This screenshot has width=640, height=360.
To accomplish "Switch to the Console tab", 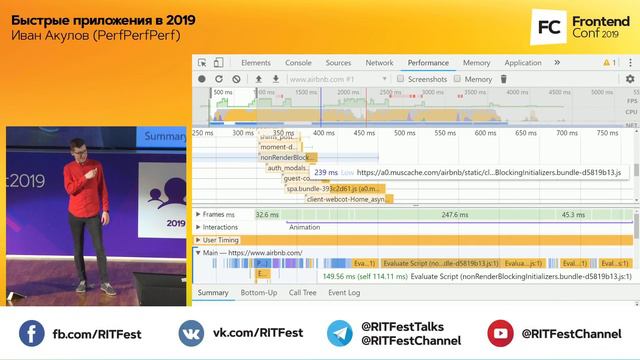I will click(298, 62).
